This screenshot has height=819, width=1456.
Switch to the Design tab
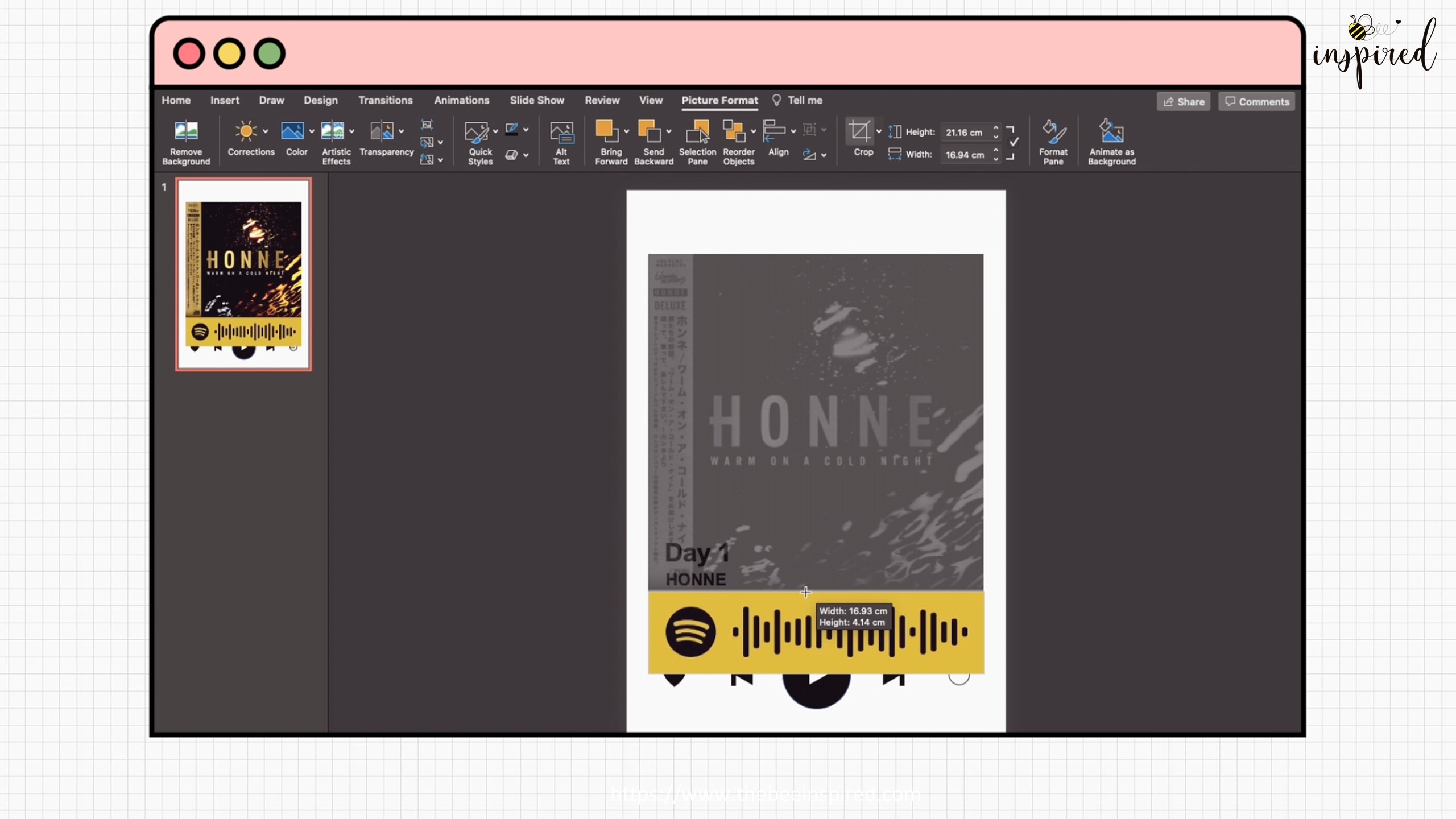pyautogui.click(x=320, y=100)
